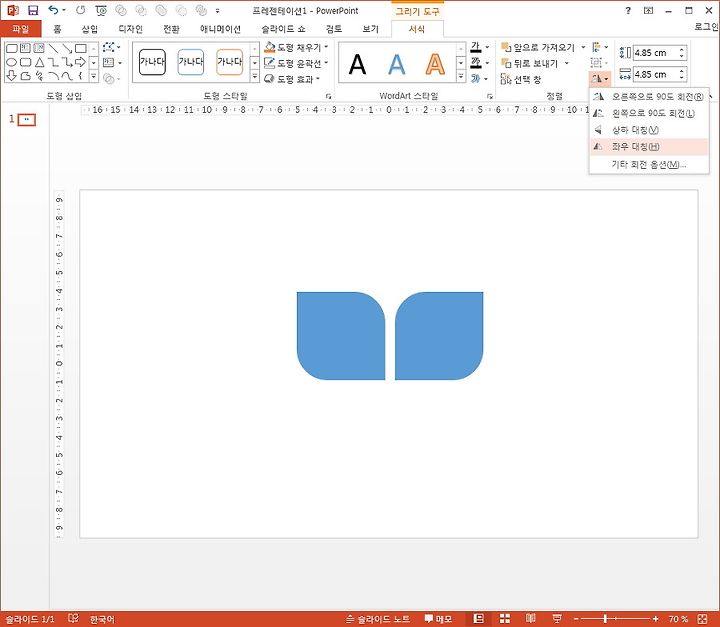Open 도형 효과 (Shape Effects) dropdown
The height and width of the screenshot is (627, 720).
pyautogui.click(x=292, y=79)
